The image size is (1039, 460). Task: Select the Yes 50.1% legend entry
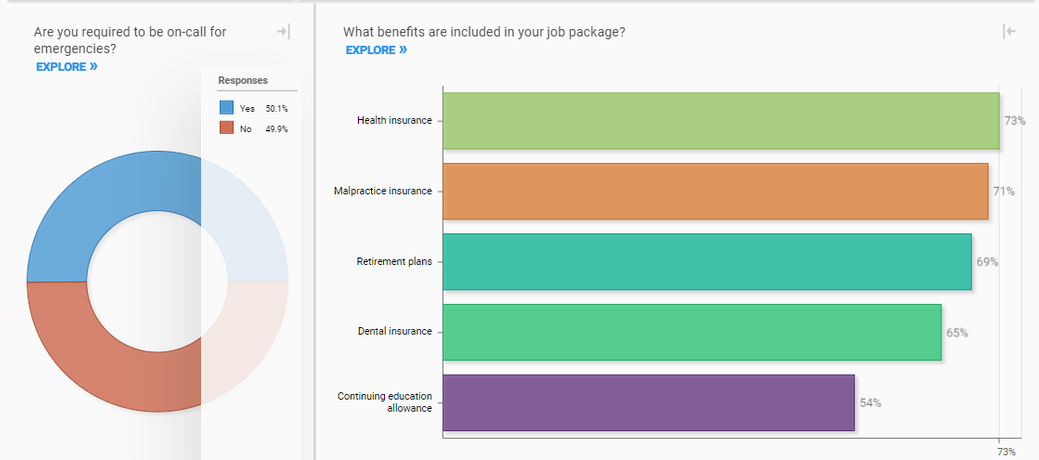click(262, 108)
